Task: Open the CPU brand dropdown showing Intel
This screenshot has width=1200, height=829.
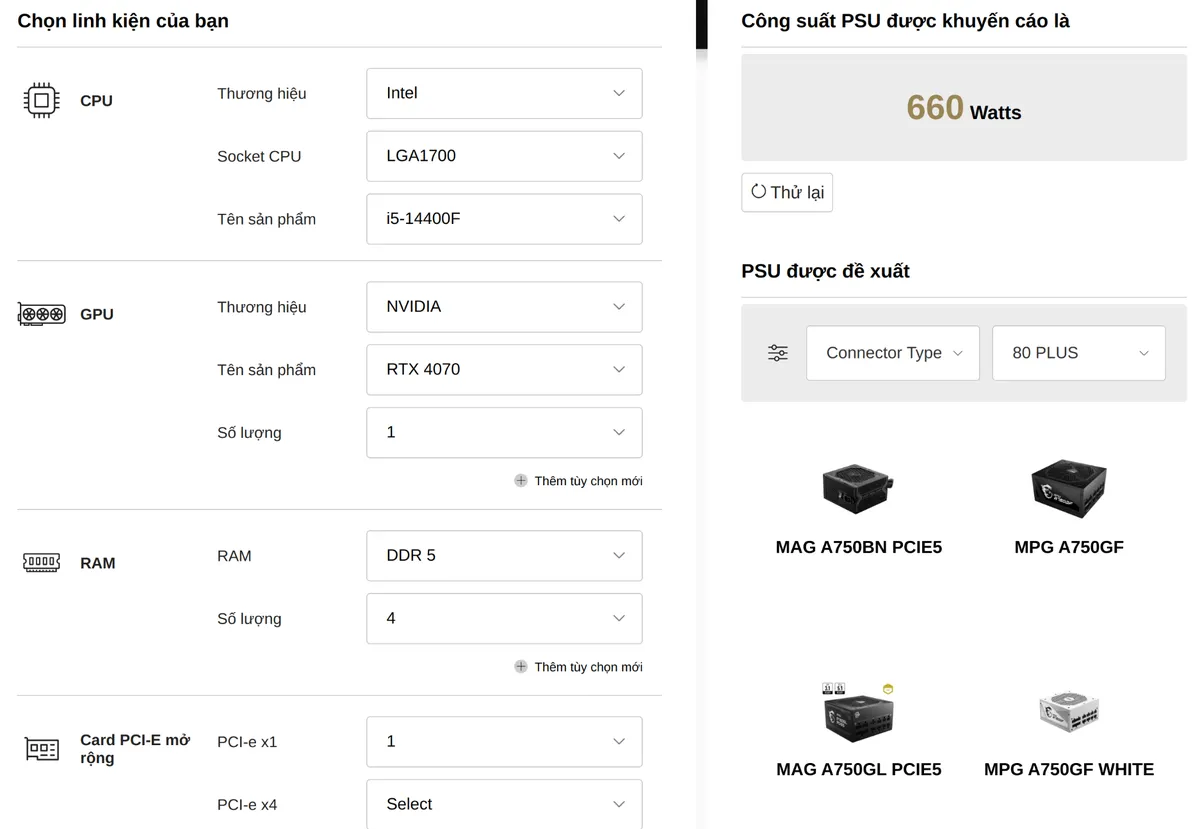Action: click(x=504, y=93)
